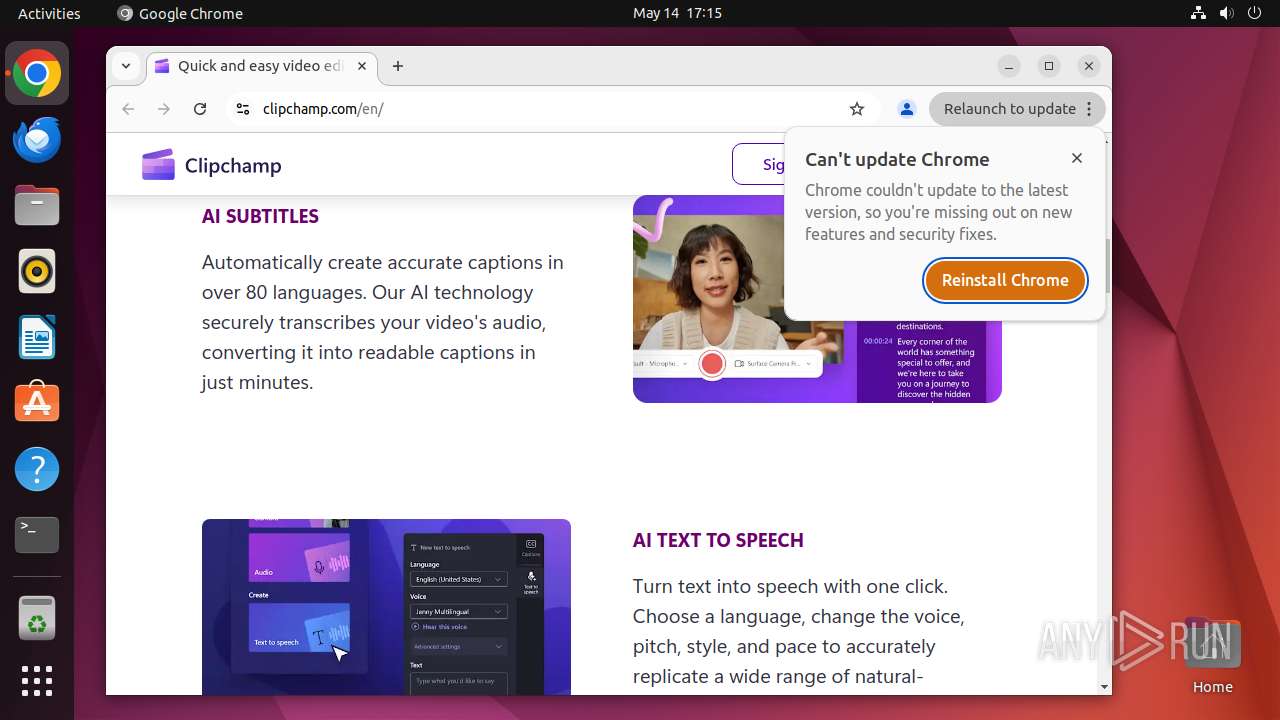This screenshot has height=720, width=1280.
Task: Open a new tab with the plus button
Action: pyautogui.click(x=398, y=66)
